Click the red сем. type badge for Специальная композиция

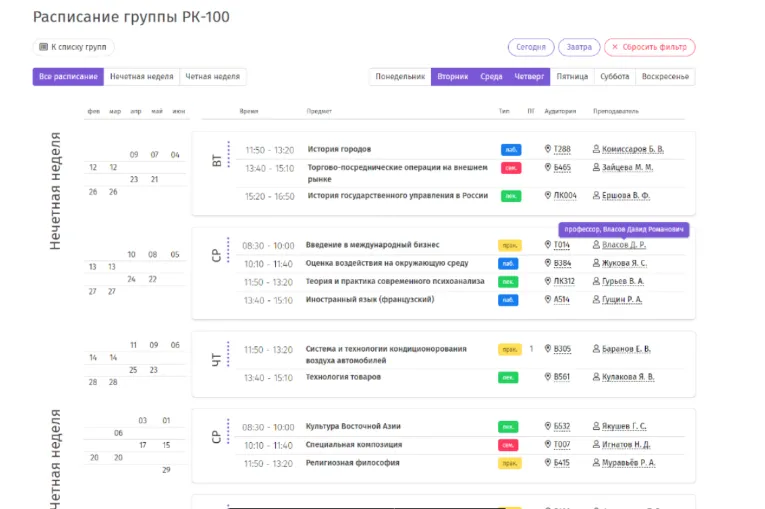(509, 445)
